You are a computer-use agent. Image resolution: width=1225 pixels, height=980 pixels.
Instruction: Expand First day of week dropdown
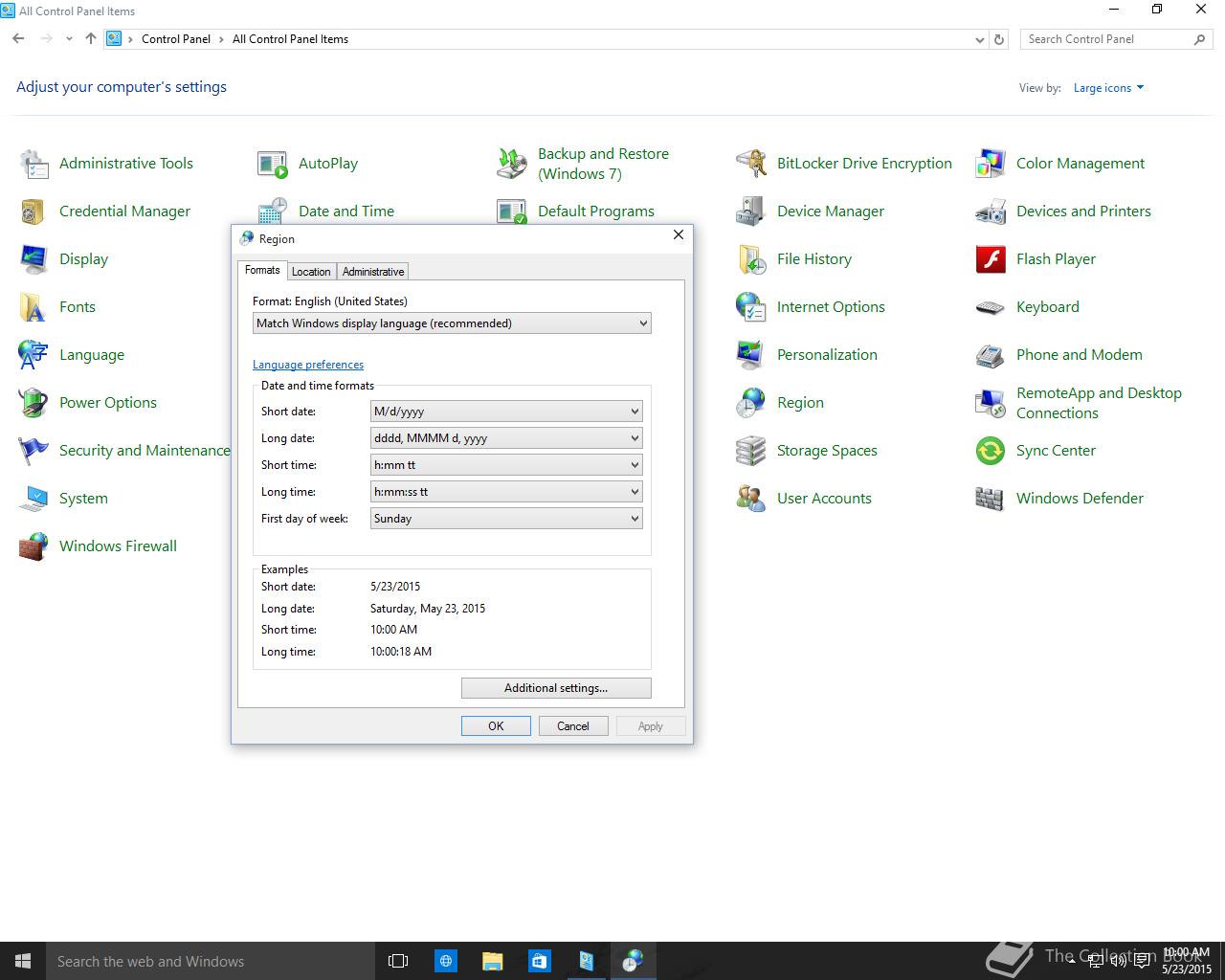pyautogui.click(x=506, y=519)
